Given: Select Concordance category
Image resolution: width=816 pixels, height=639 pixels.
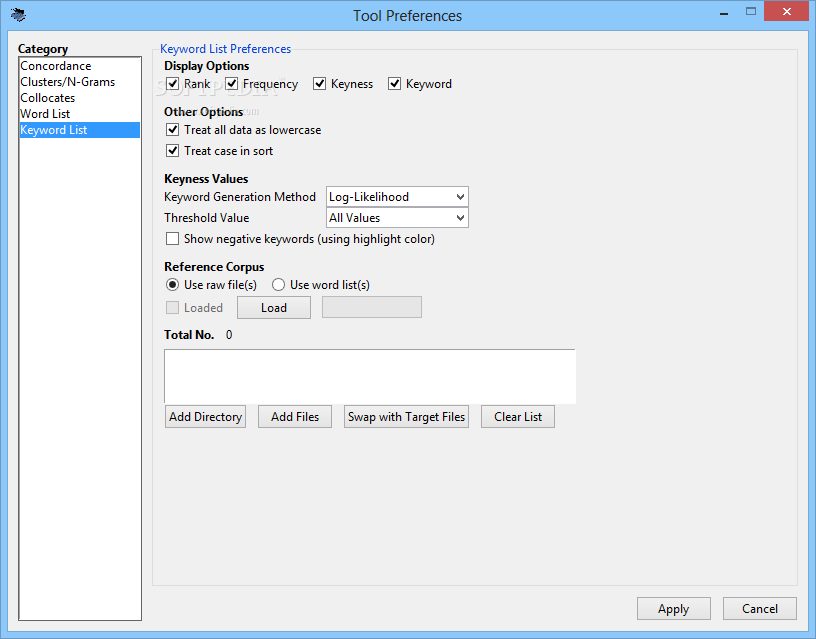Looking at the screenshot, I should [80, 66].
